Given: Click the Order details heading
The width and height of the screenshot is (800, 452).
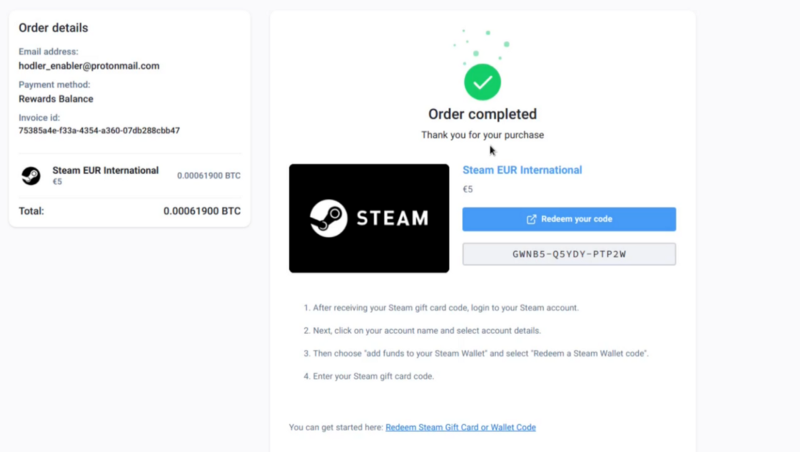Looking at the screenshot, I should [x=54, y=28].
